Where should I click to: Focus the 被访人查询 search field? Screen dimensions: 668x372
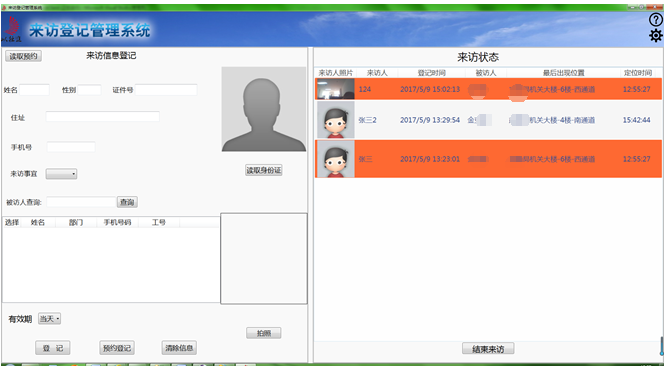click(81, 202)
